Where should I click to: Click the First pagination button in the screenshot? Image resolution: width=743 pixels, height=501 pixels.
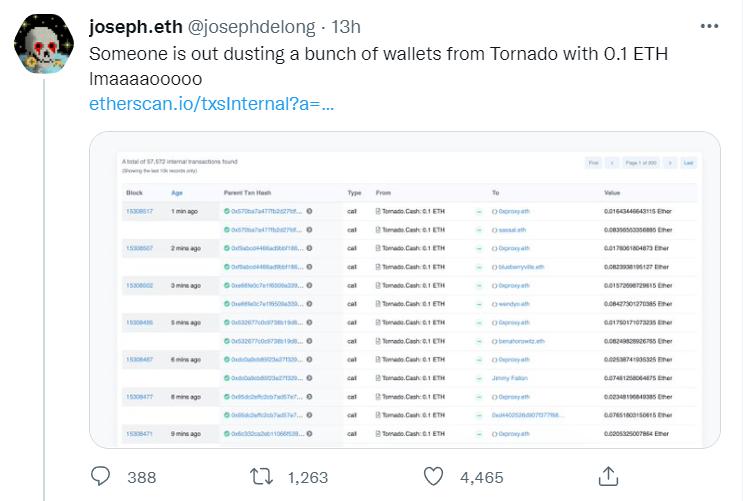pos(593,163)
